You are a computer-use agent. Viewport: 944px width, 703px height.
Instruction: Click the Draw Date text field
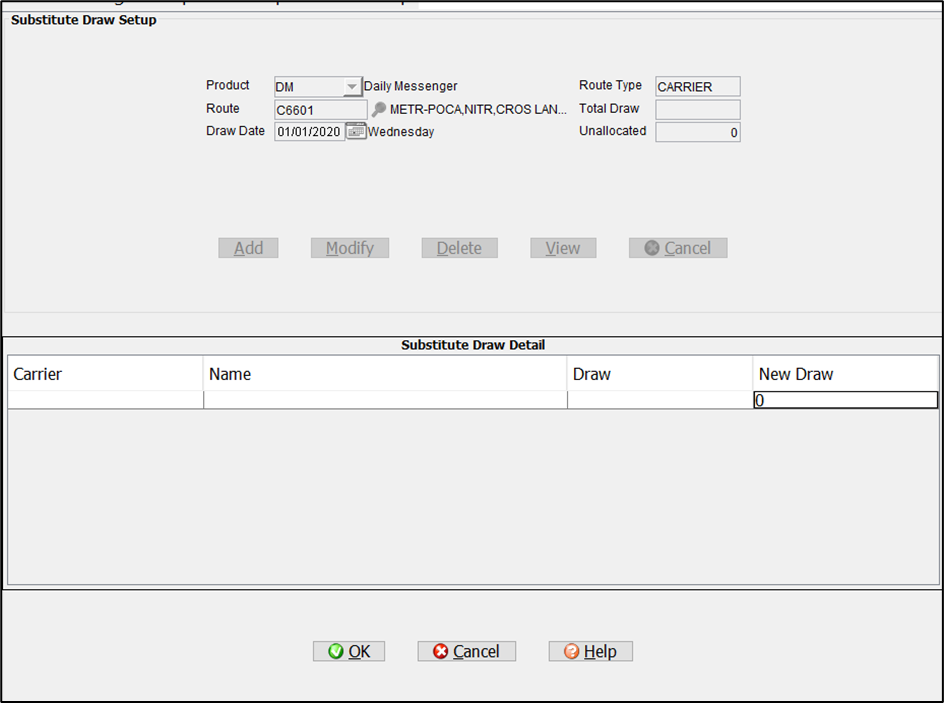tap(309, 131)
